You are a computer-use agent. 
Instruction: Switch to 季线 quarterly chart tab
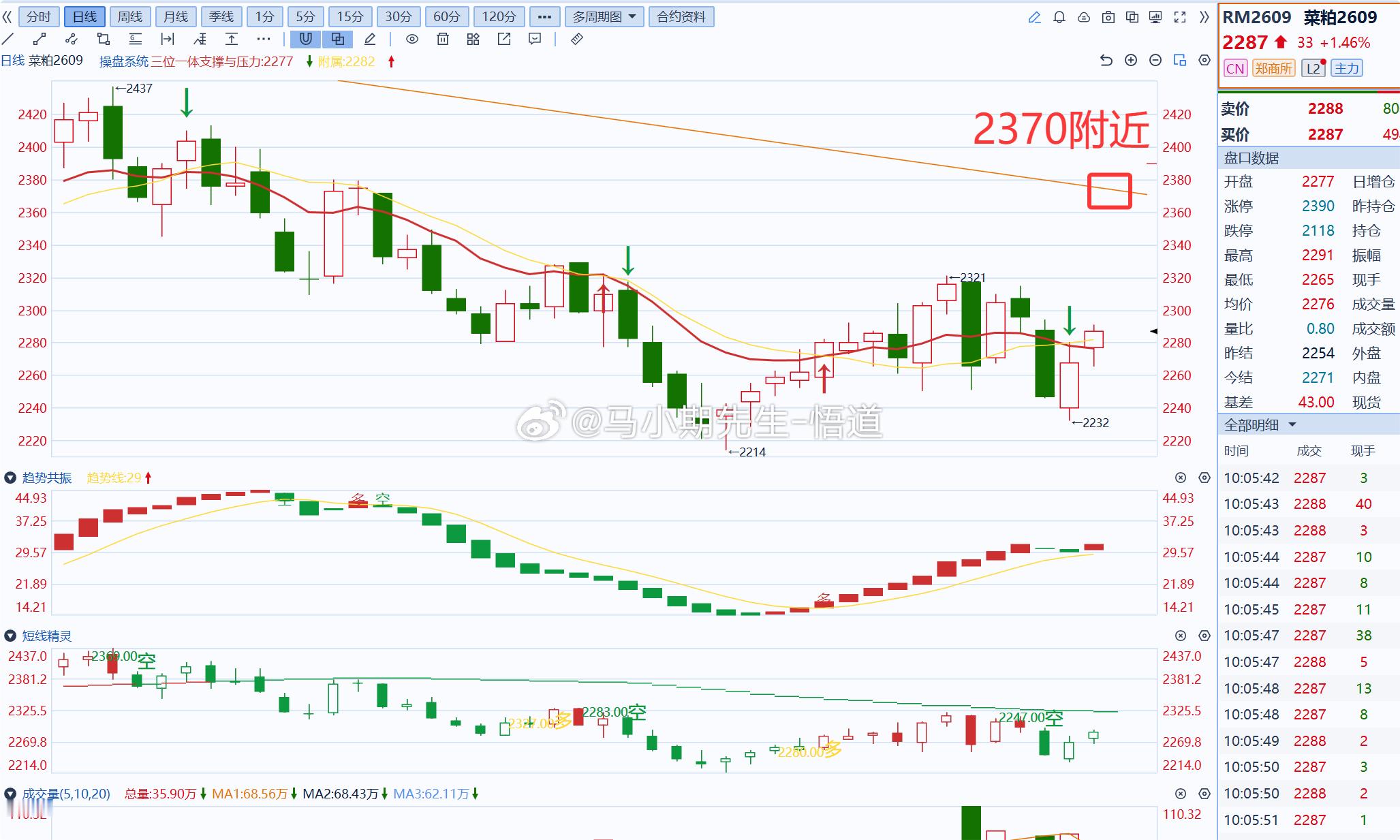pos(221,16)
